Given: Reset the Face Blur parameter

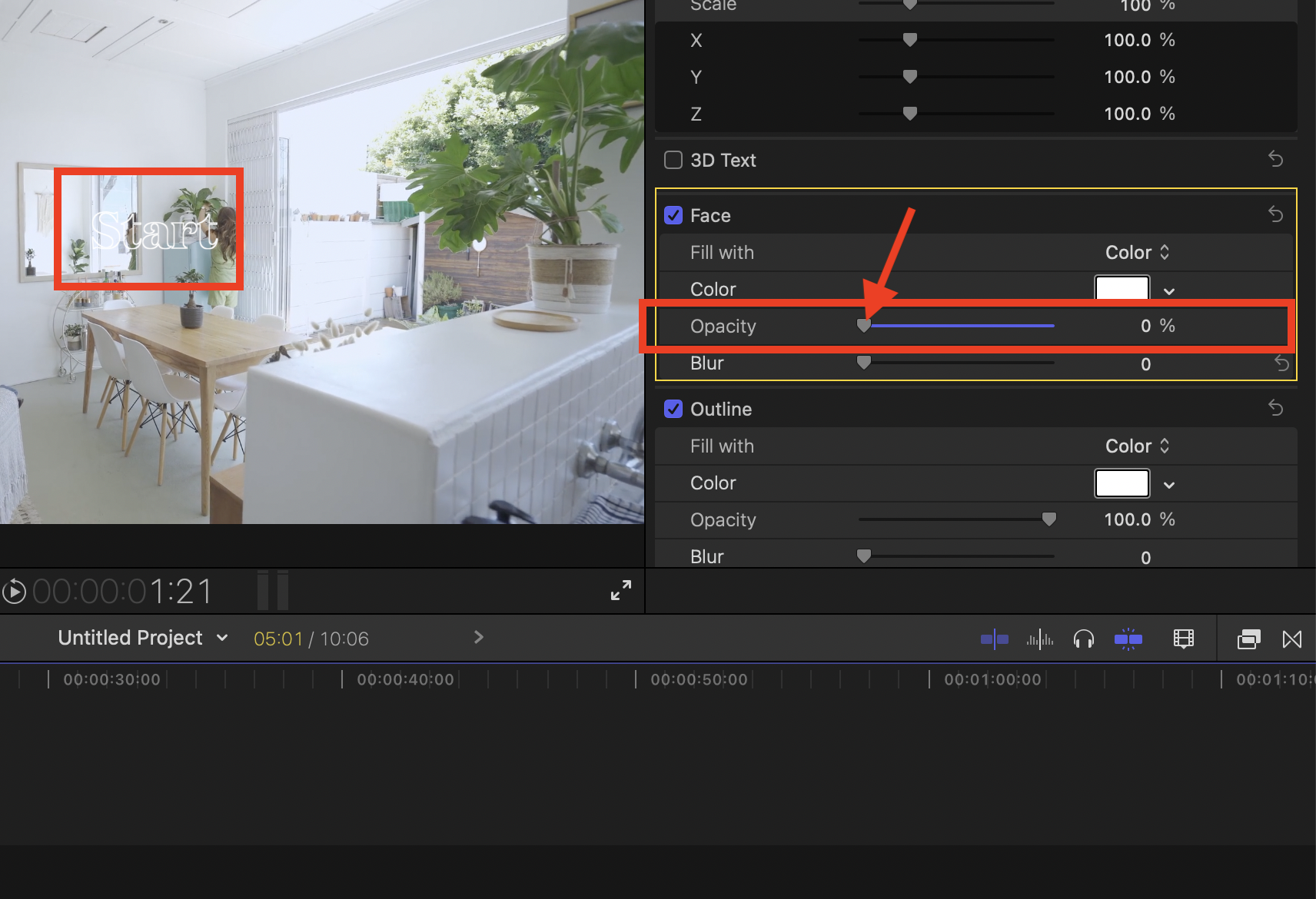Looking at the screenshot, I should click(x=1281, y=363).
